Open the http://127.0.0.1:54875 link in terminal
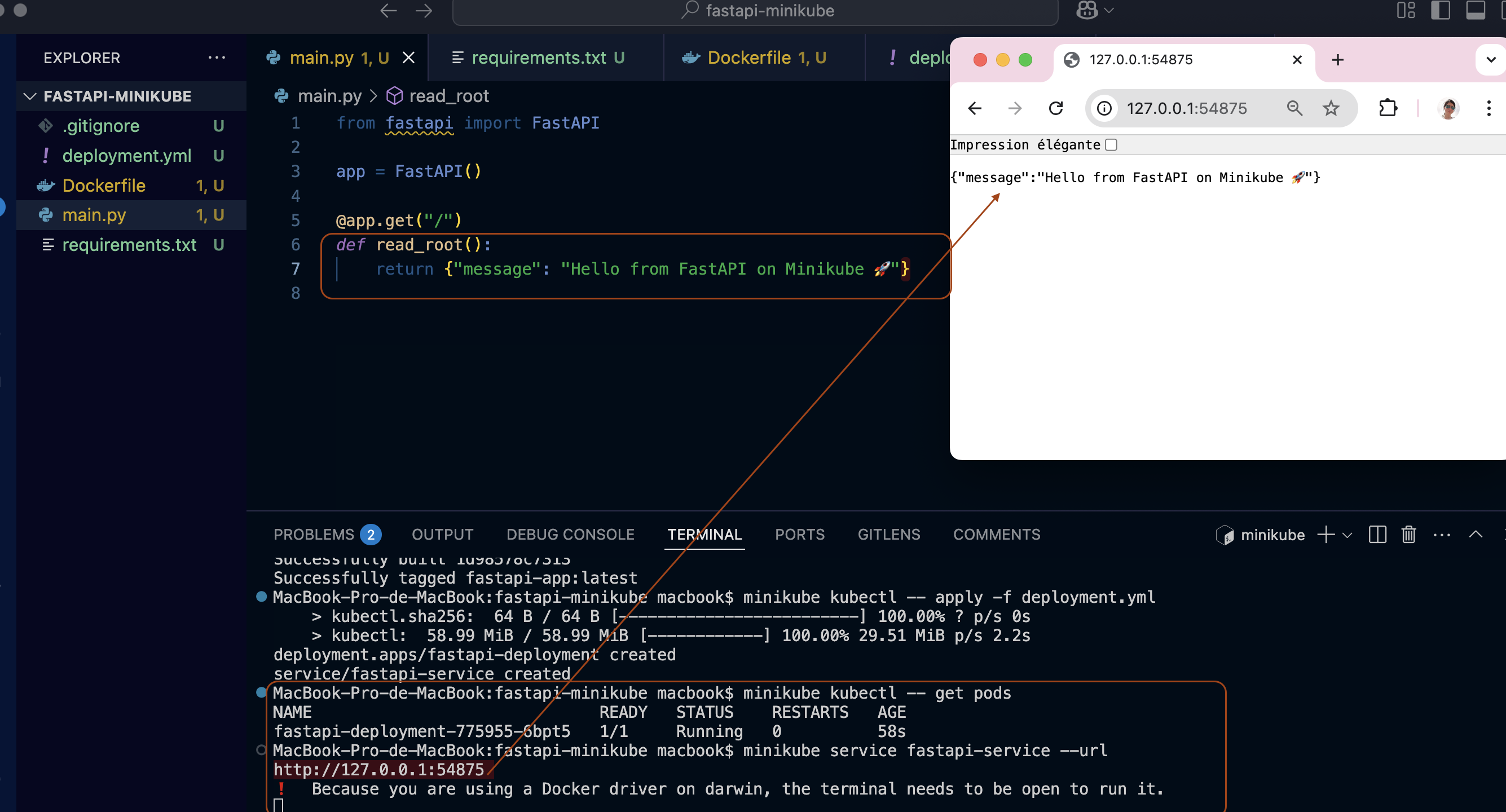Image resolution: width=1506 pixels, height=812 pixels. pyautogui.click(x=379, y=769)
